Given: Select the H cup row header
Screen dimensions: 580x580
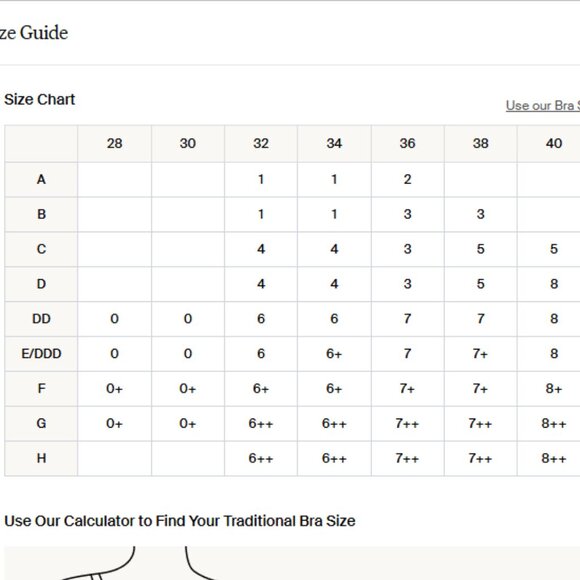Looking at the screenshot, I should 41,458.
